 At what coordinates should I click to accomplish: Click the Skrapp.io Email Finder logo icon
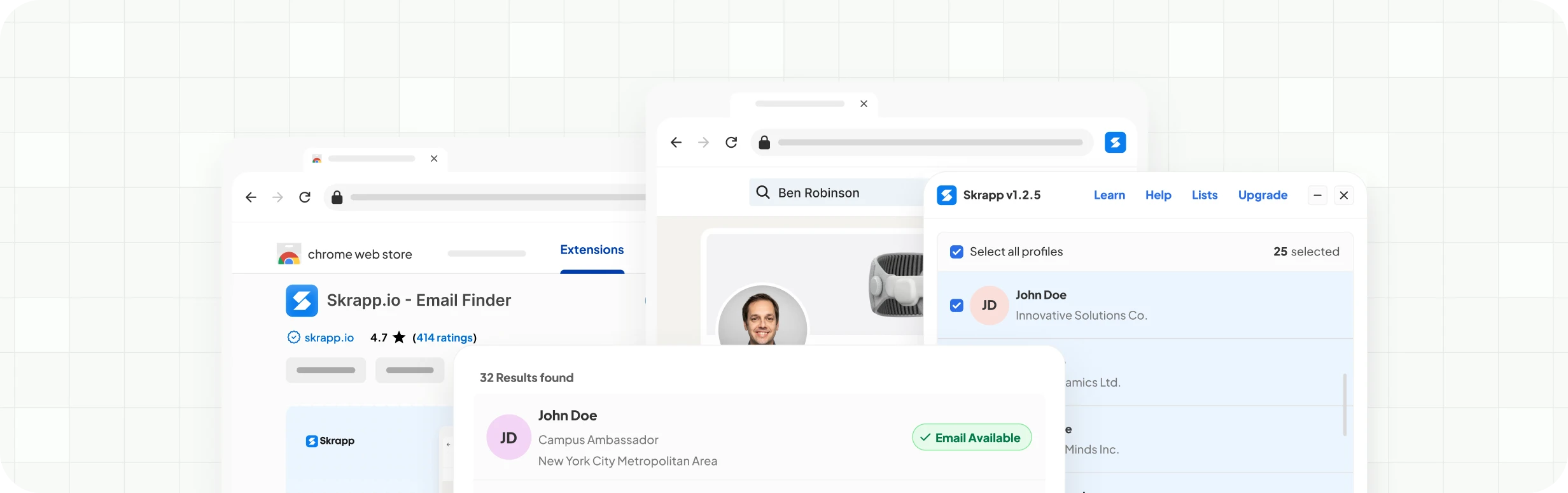tap(302, 301)
